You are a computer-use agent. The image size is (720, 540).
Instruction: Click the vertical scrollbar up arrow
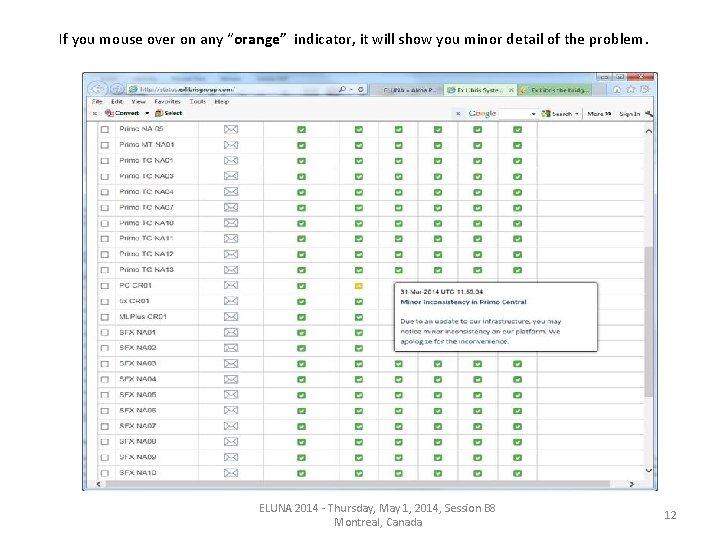click(649, 131)
